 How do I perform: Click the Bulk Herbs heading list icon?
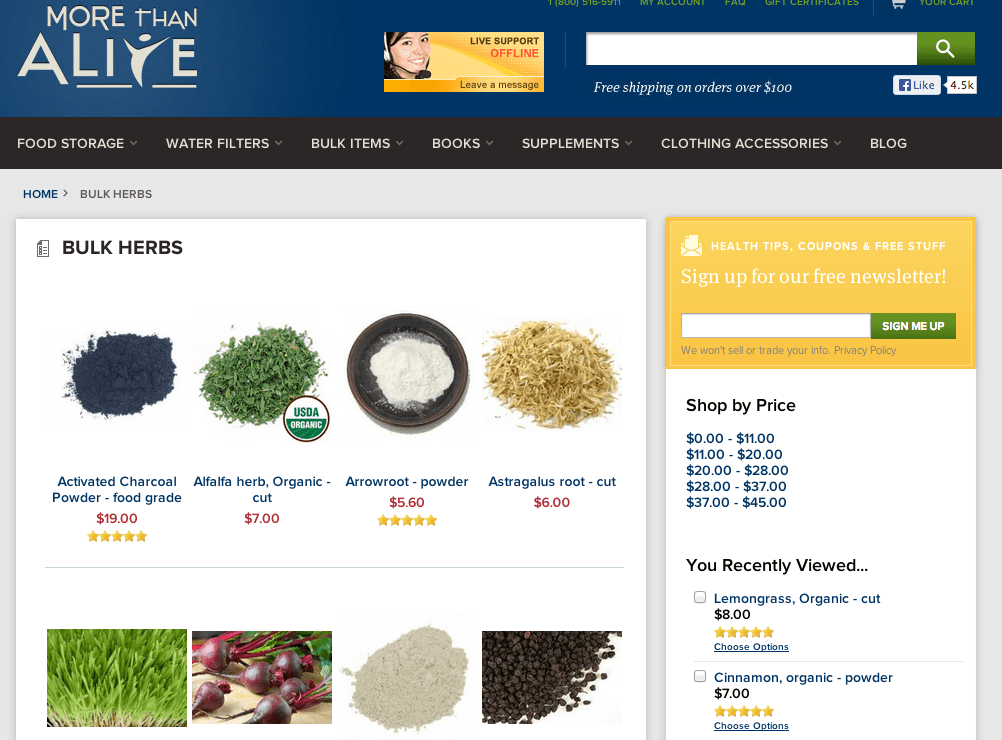tap(43, 248)
